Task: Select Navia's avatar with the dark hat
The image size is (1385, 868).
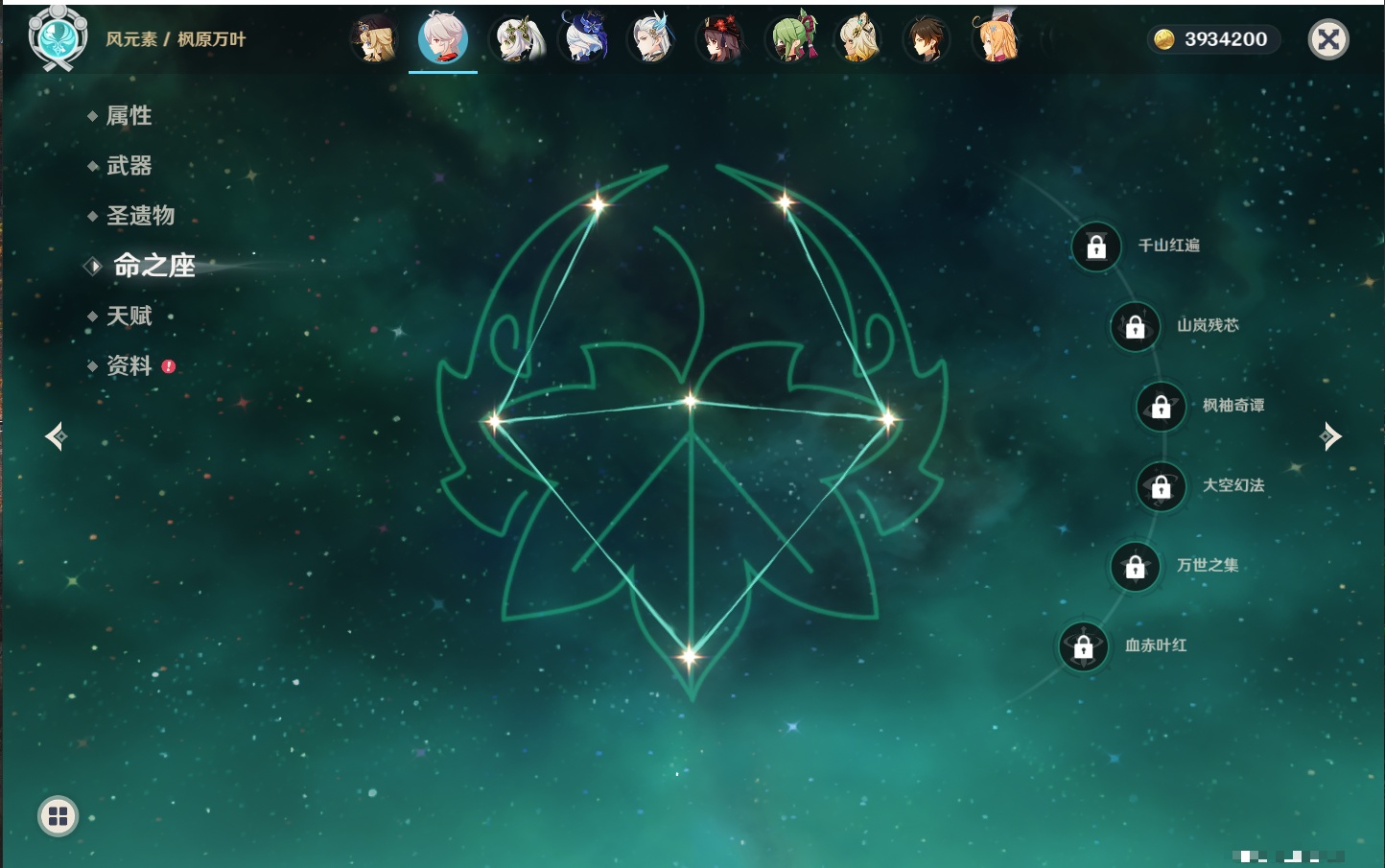Action: pyautogui.click(x=375, y=39)
